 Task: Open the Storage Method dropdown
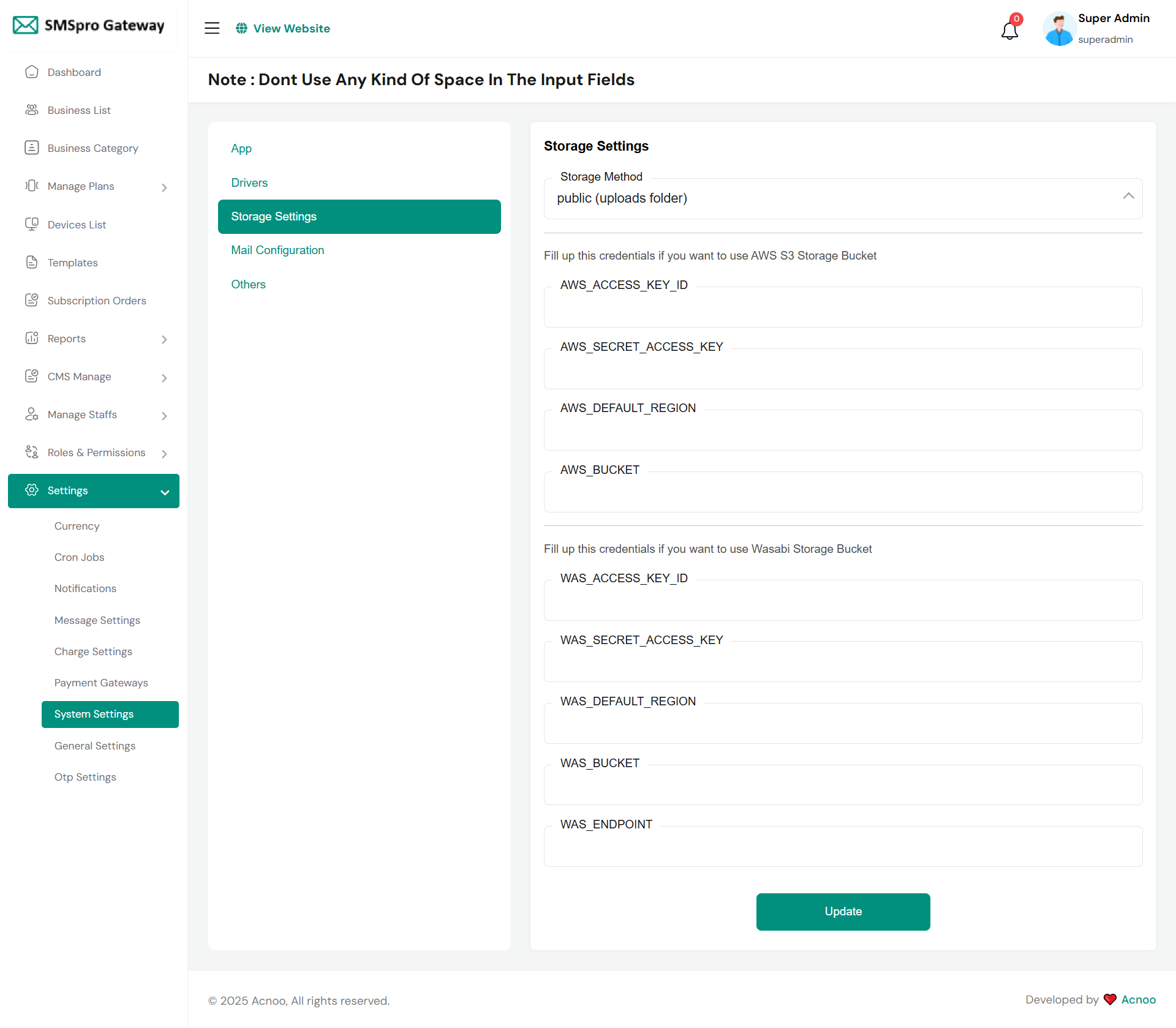[843, 198]
